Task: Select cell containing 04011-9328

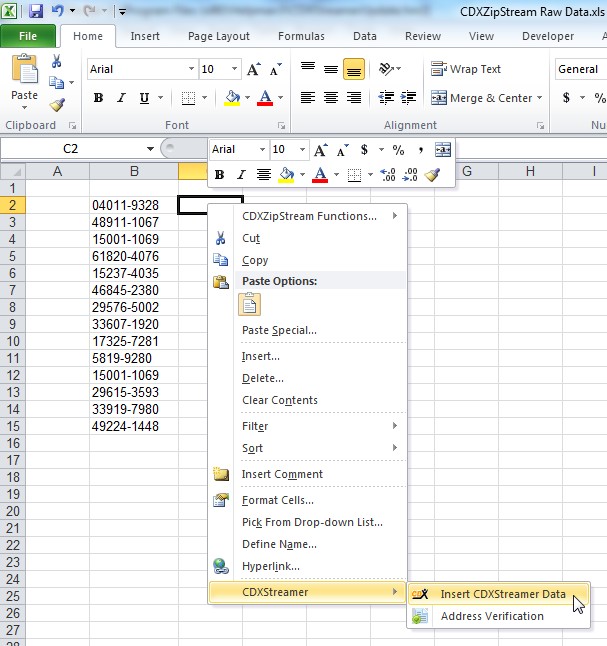Action: pos(134,205)
